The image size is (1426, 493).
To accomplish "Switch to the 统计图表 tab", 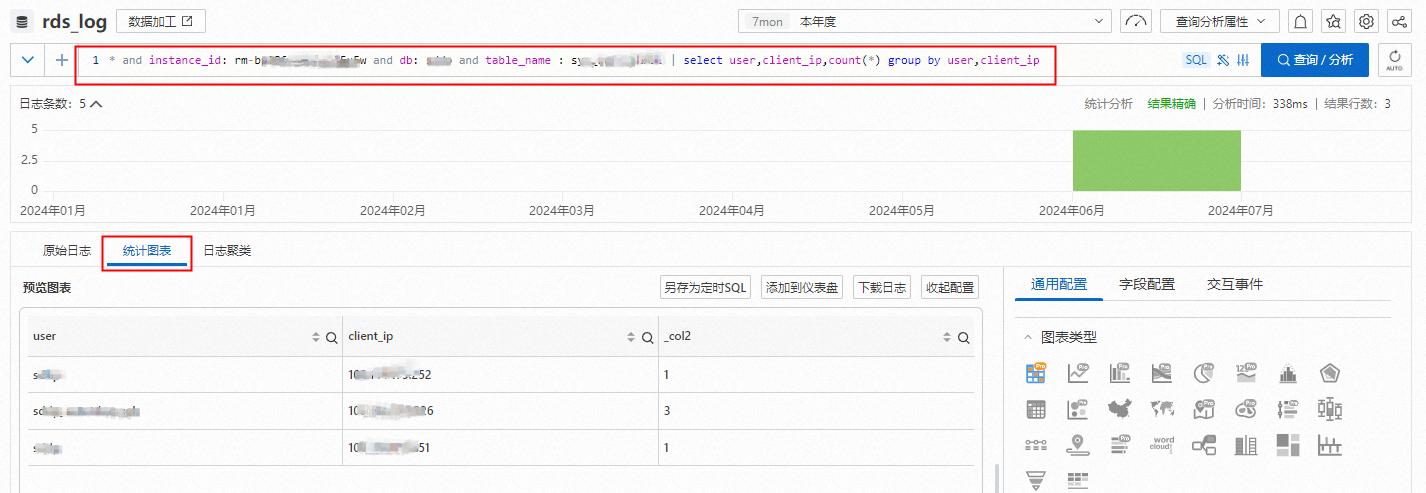I will (x=147, y=251).
